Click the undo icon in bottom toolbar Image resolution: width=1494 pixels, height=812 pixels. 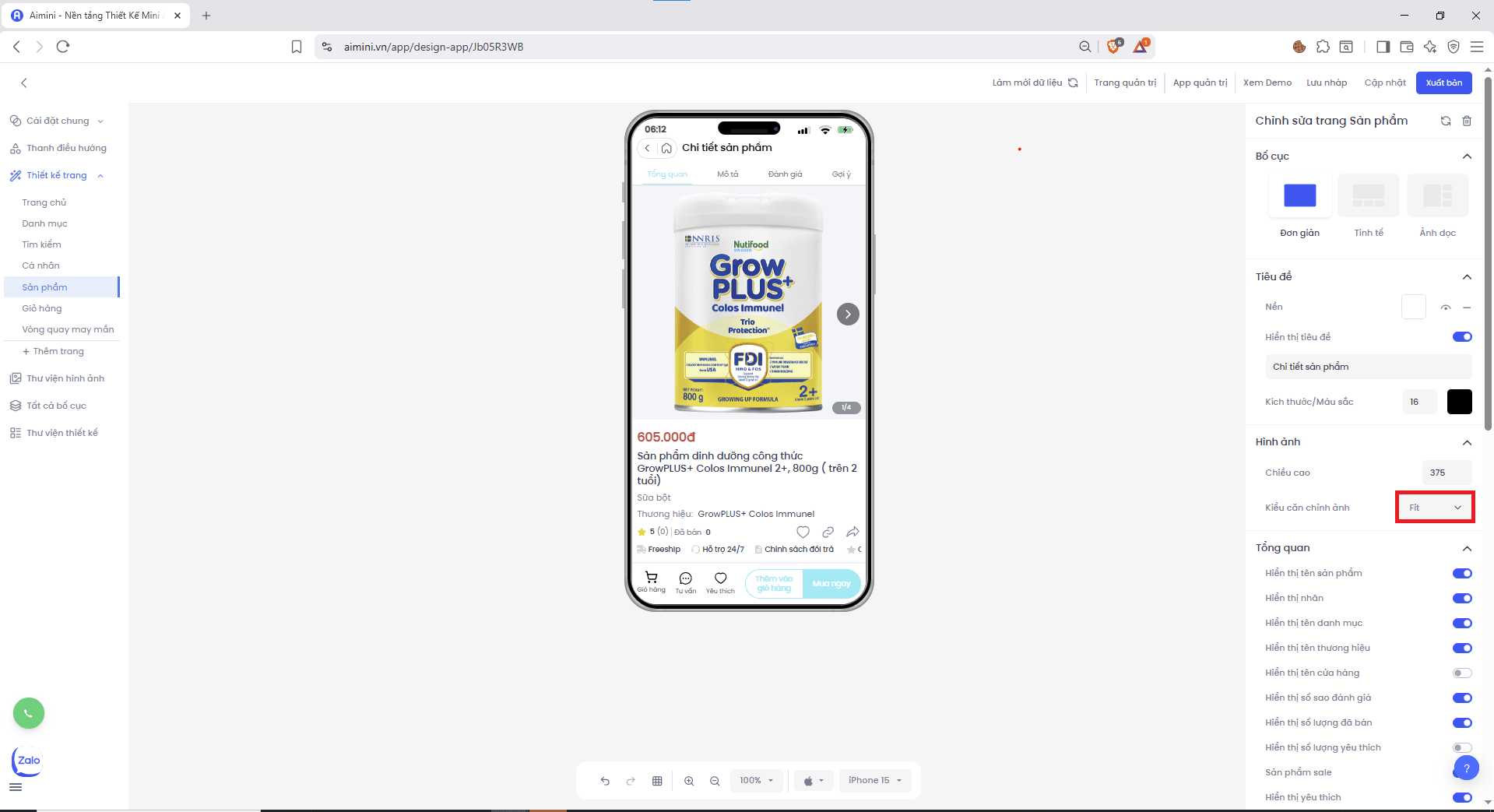tap(605, 781)
